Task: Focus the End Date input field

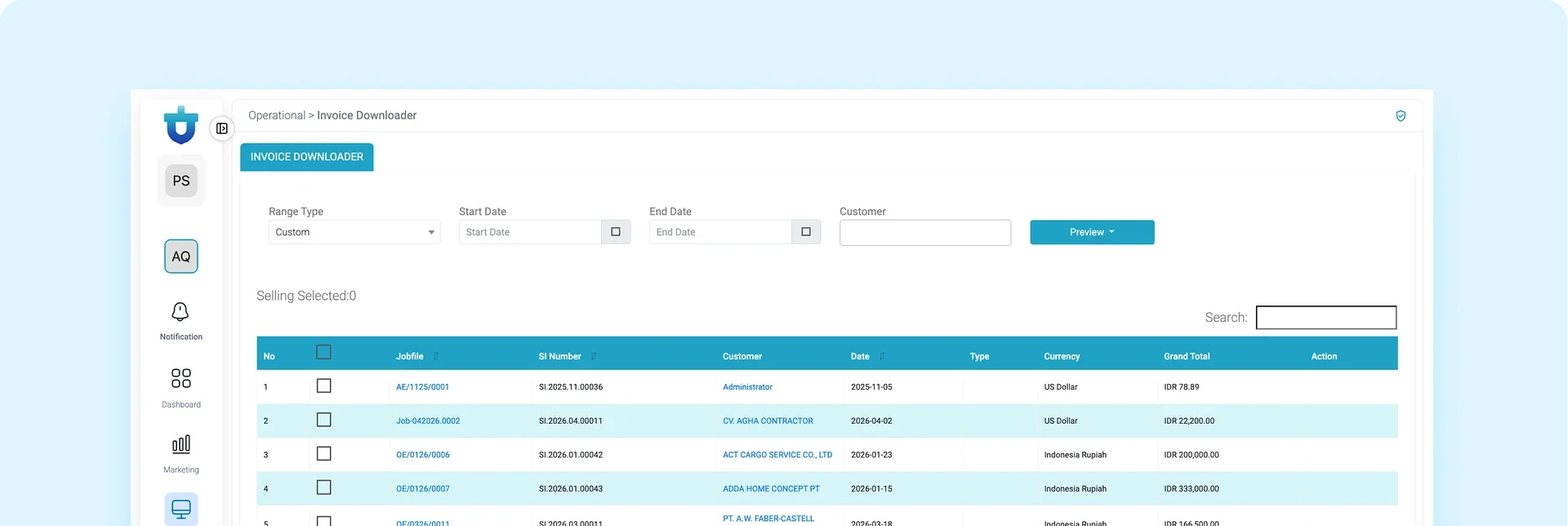Action: point(720,232)
